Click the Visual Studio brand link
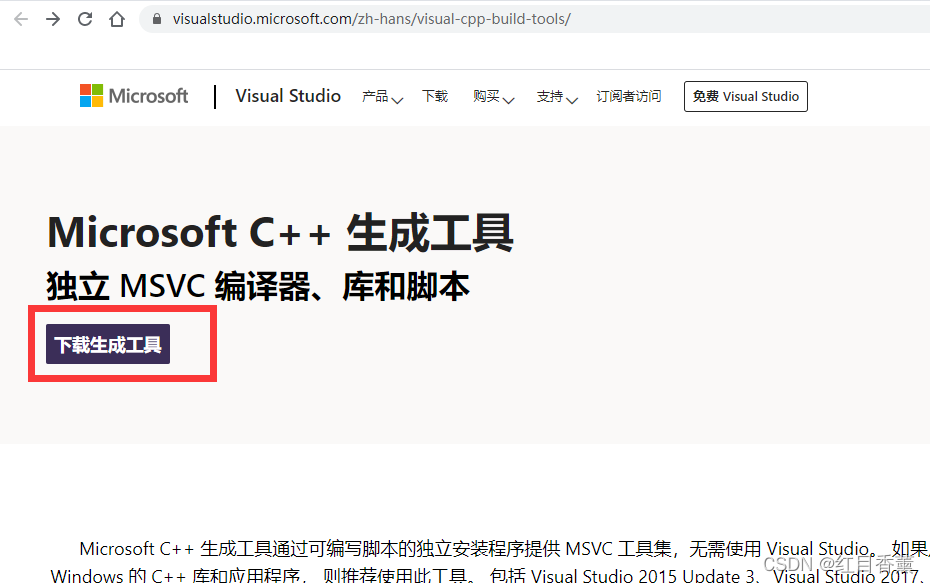 [288, 96]
